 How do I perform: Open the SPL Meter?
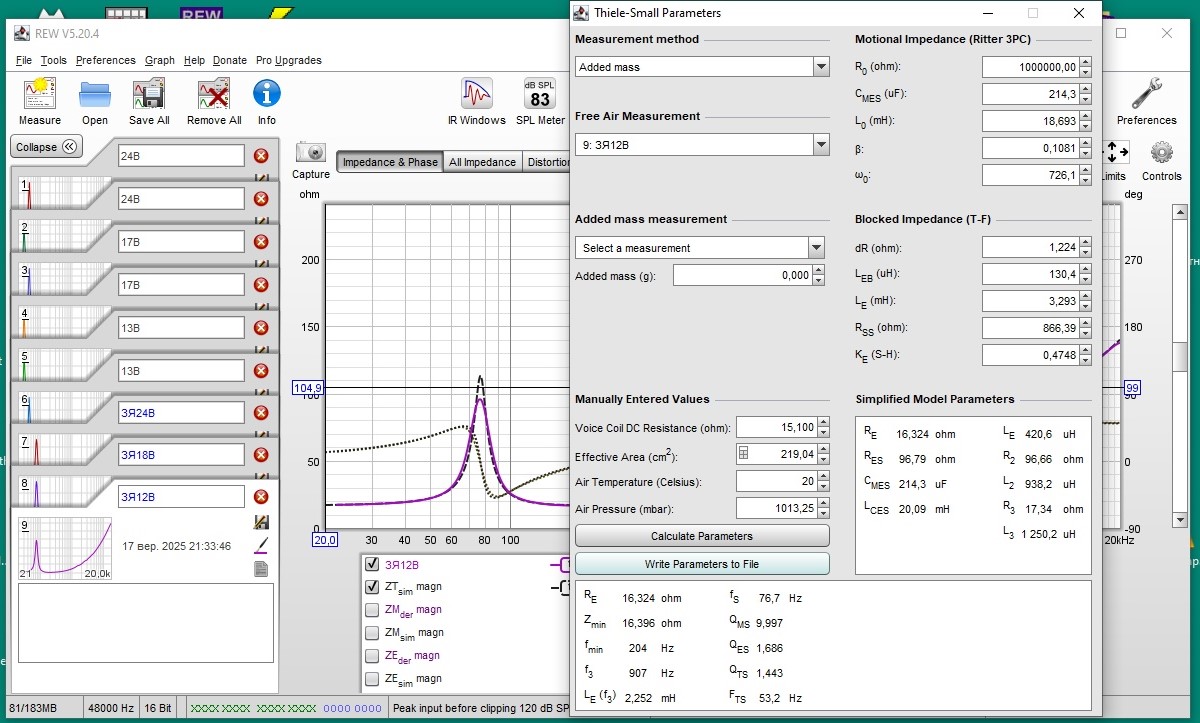(540, 96)
